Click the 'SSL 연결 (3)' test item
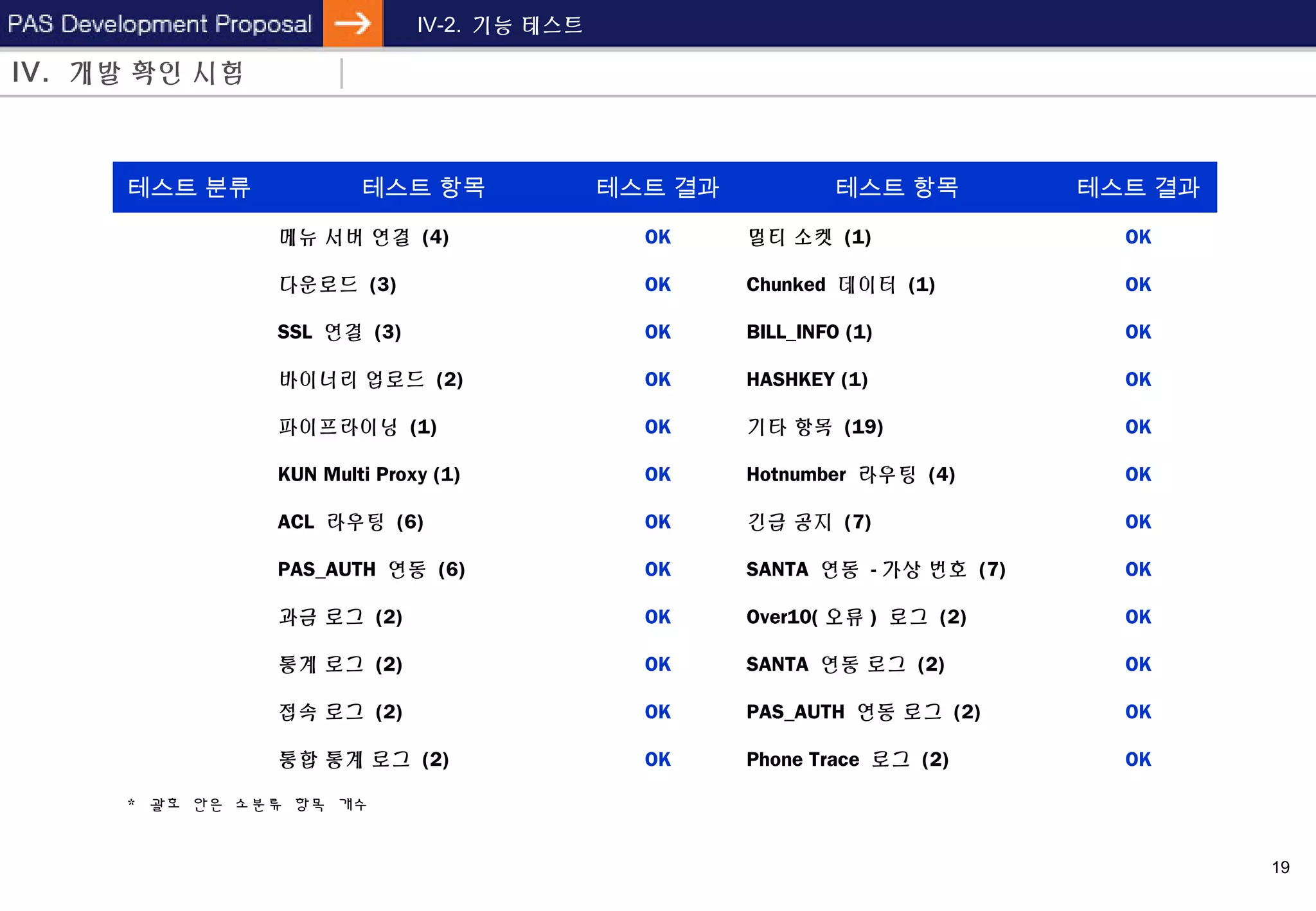Viewport: 1316px width, 911px height. coord(339,332)
